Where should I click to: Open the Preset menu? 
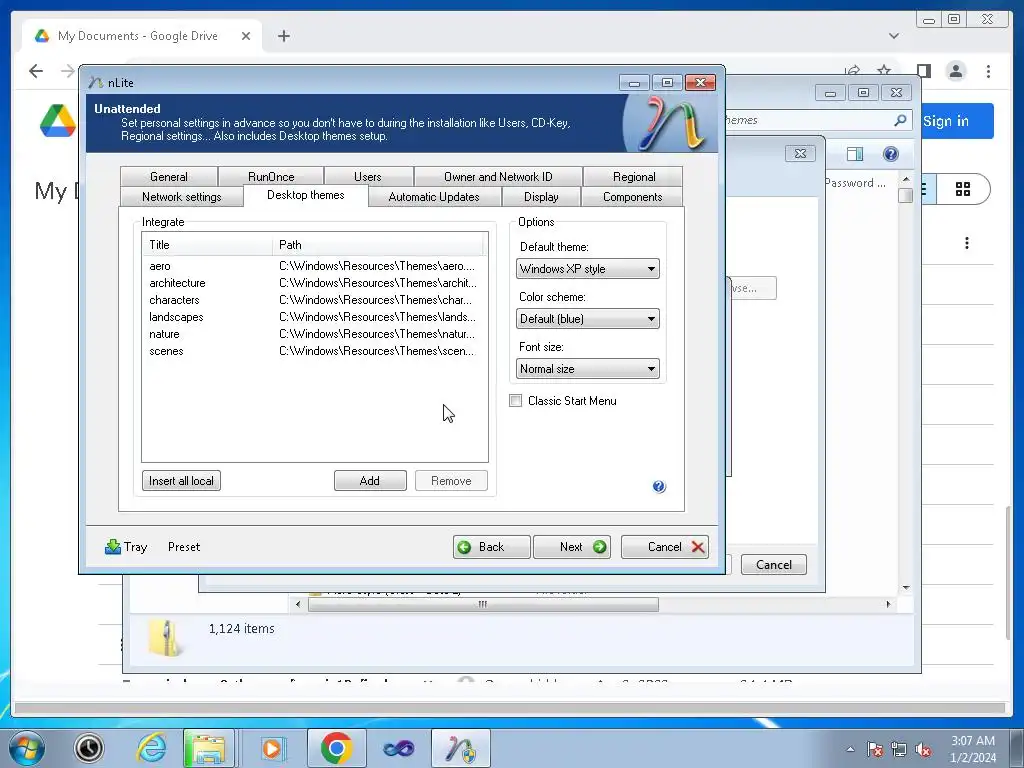pos(184,547)
